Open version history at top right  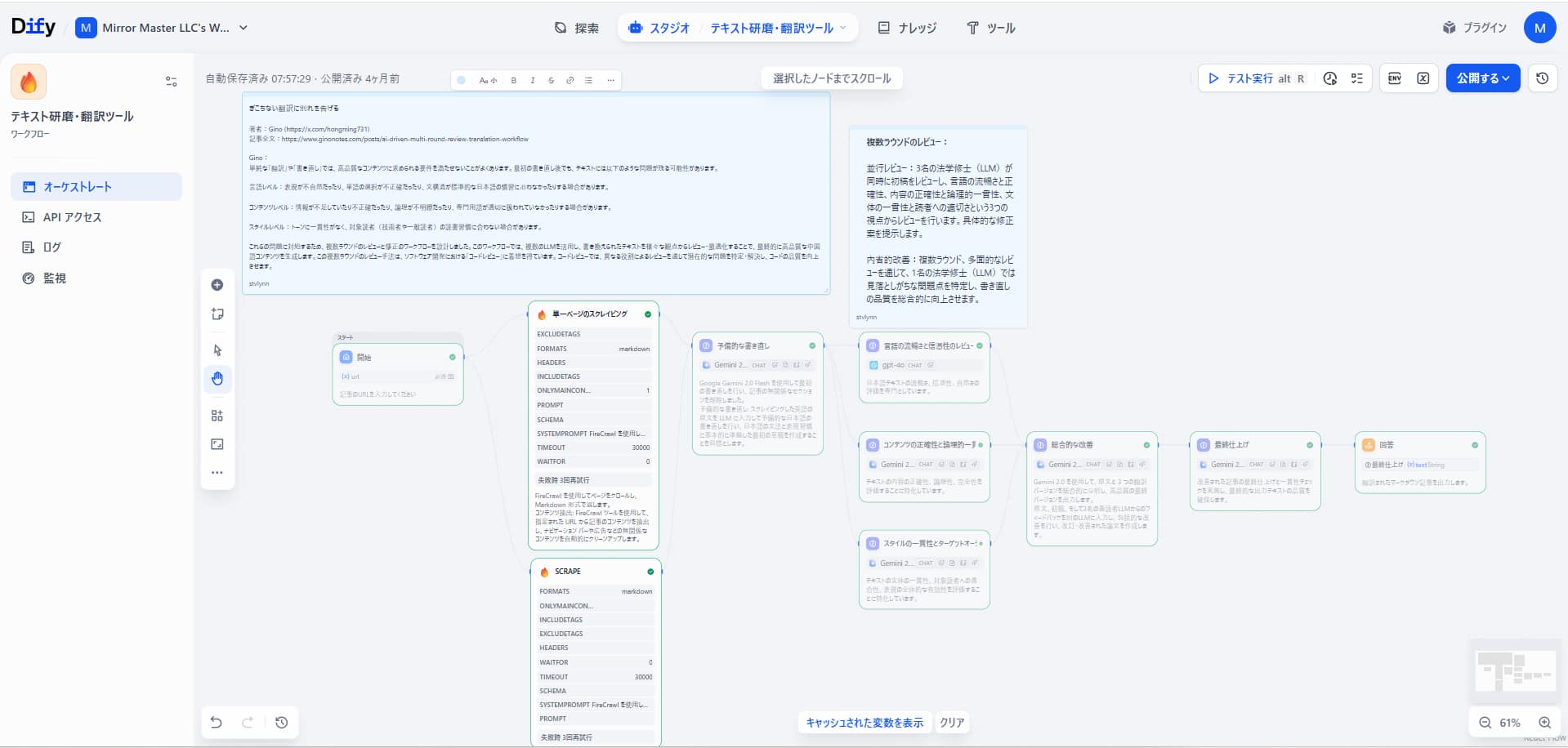click(1542, 78)
